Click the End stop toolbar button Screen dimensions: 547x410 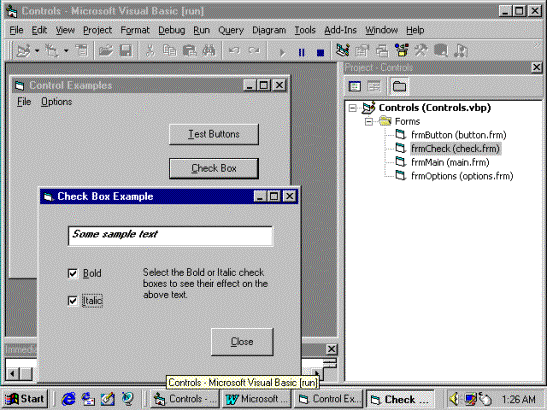coord(320,53)
